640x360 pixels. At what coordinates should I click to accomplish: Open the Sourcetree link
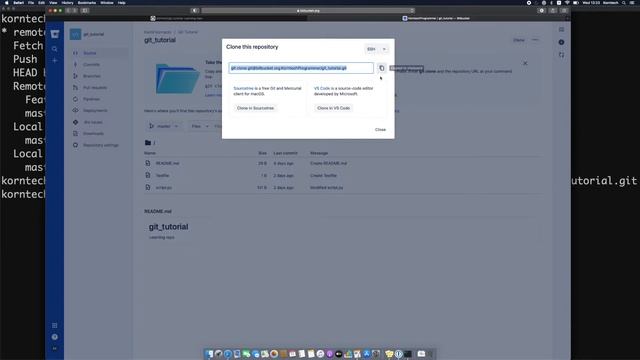coord(243,88)
